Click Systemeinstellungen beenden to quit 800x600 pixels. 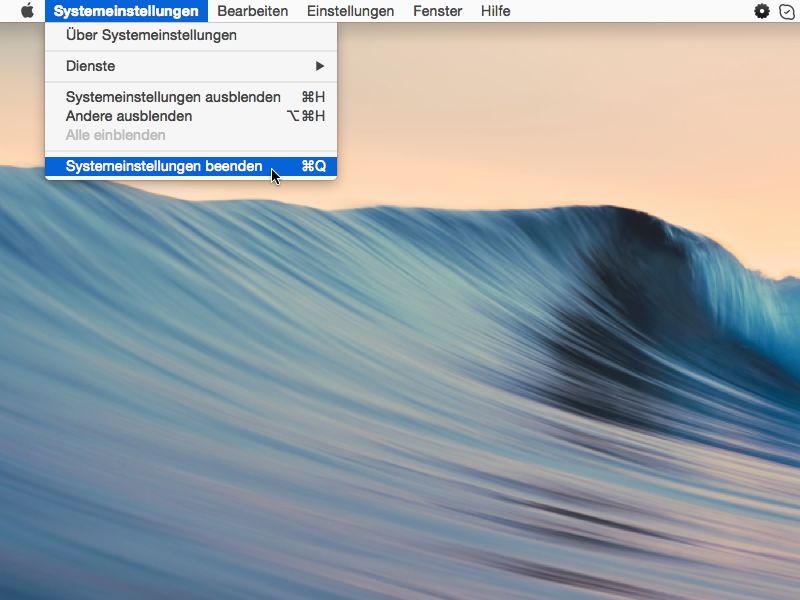click(191, 166)
